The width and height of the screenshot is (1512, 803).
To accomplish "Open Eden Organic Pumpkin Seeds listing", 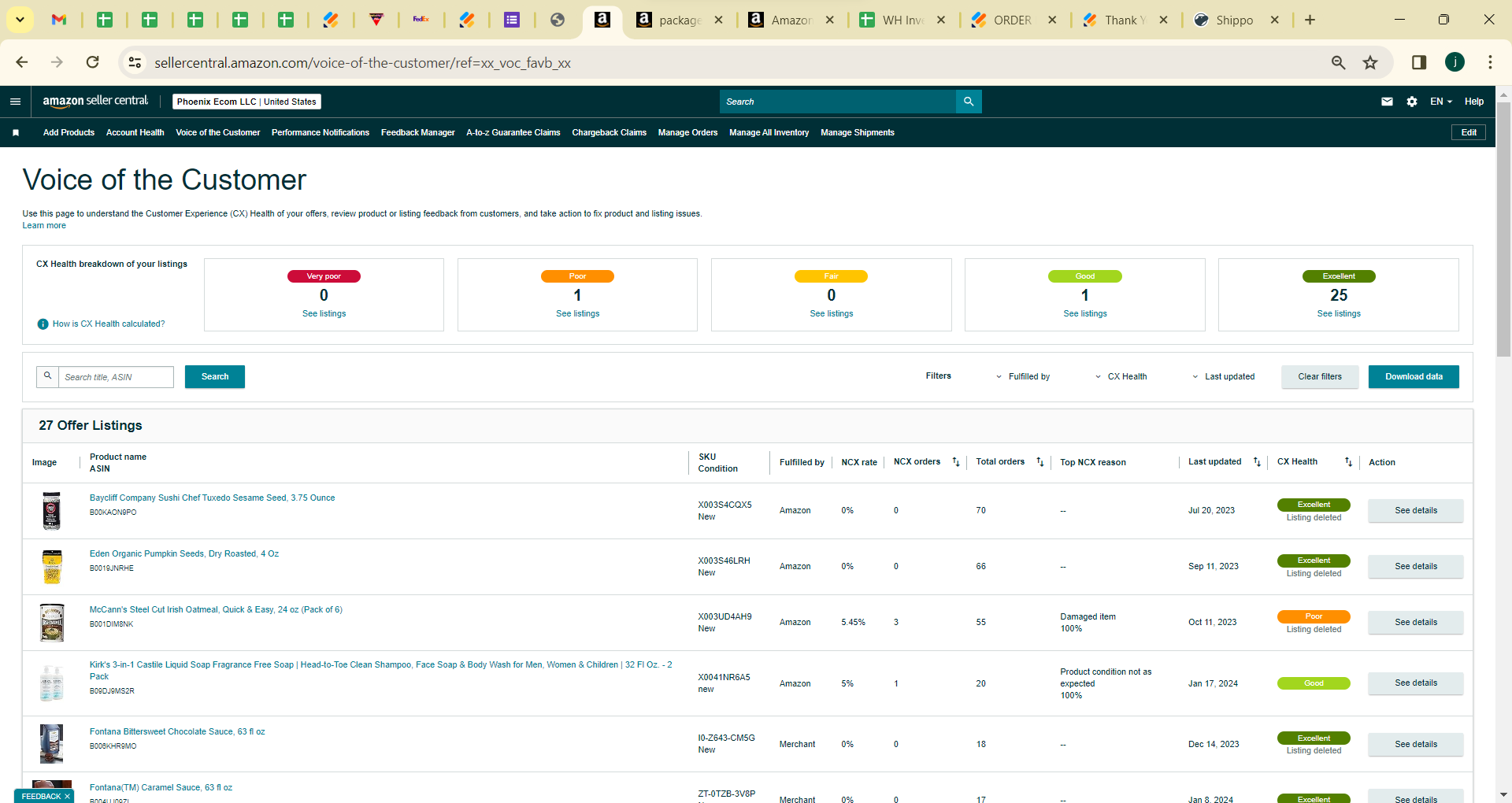I will tap(184, 554).
